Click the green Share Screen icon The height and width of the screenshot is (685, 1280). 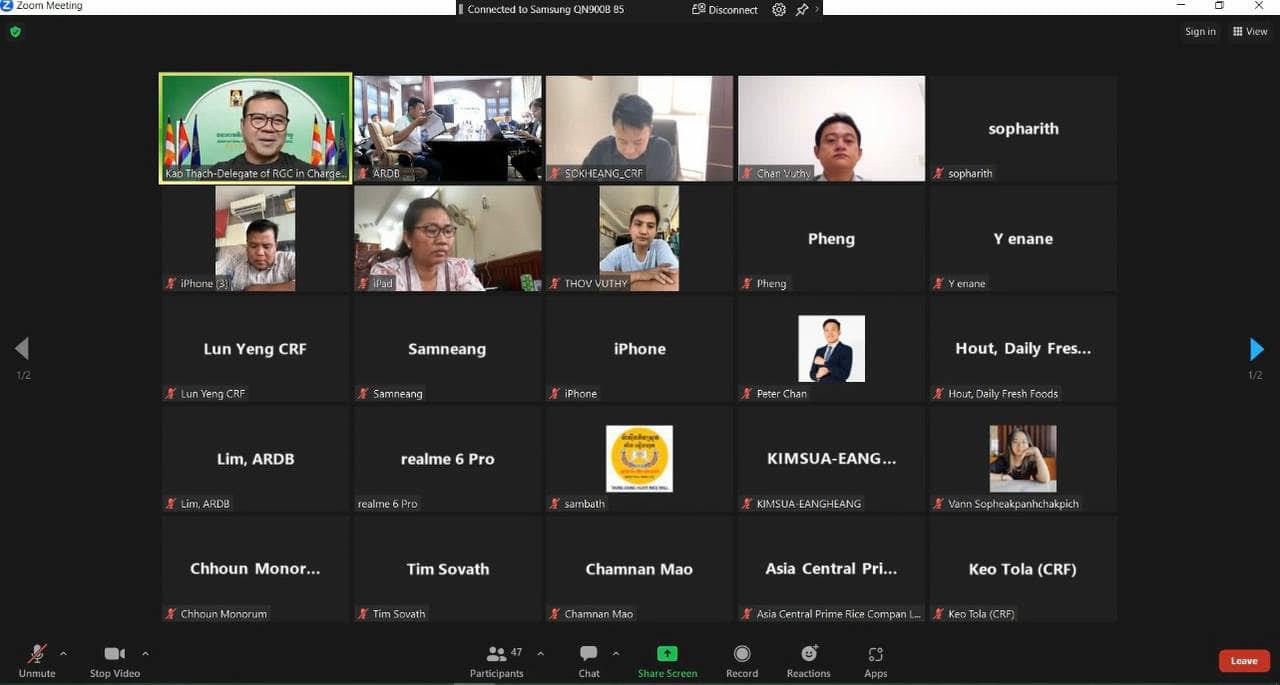pos(667,654)
